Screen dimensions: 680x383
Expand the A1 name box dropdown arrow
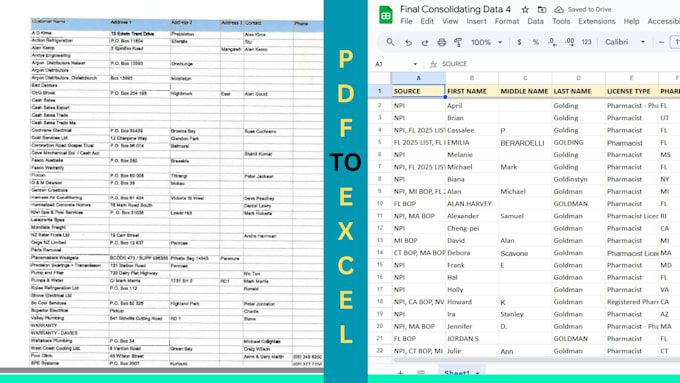(x=415, y=64)
